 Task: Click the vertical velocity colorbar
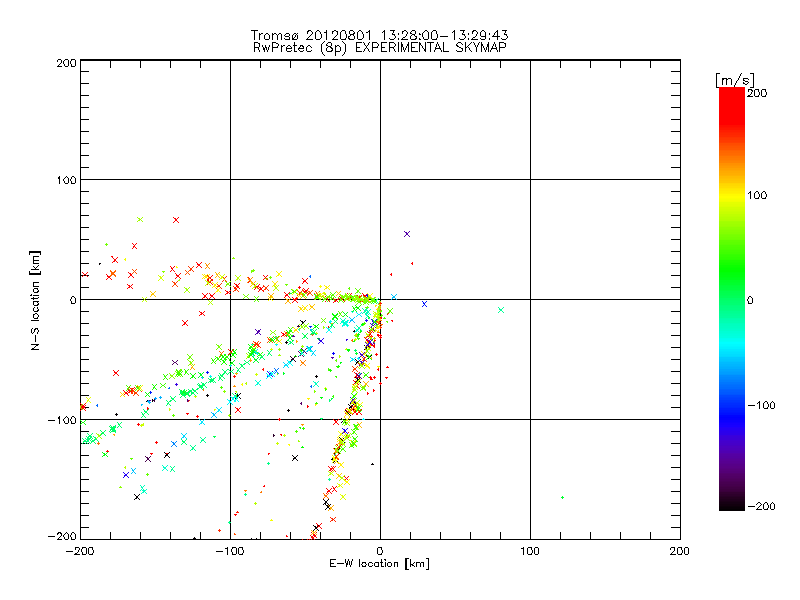pos(732,299)
